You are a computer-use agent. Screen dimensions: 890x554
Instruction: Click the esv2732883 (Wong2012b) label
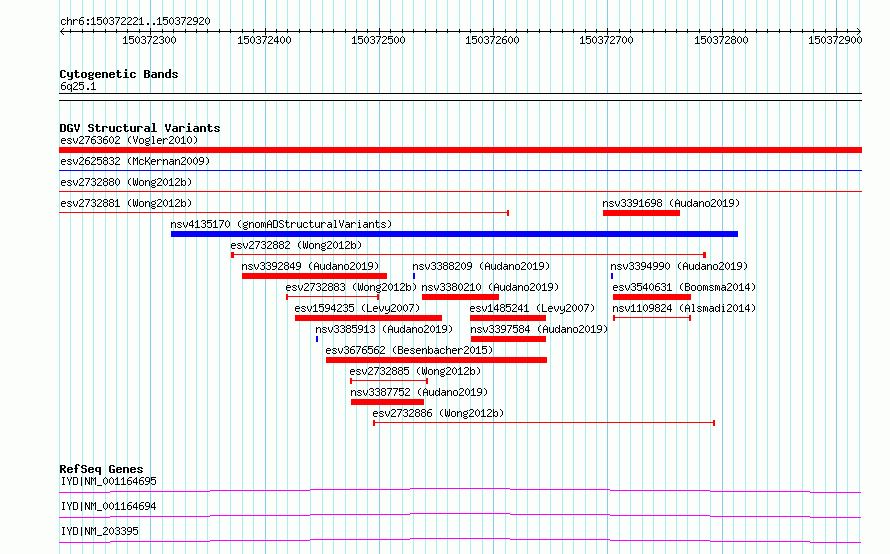[351, 287]
